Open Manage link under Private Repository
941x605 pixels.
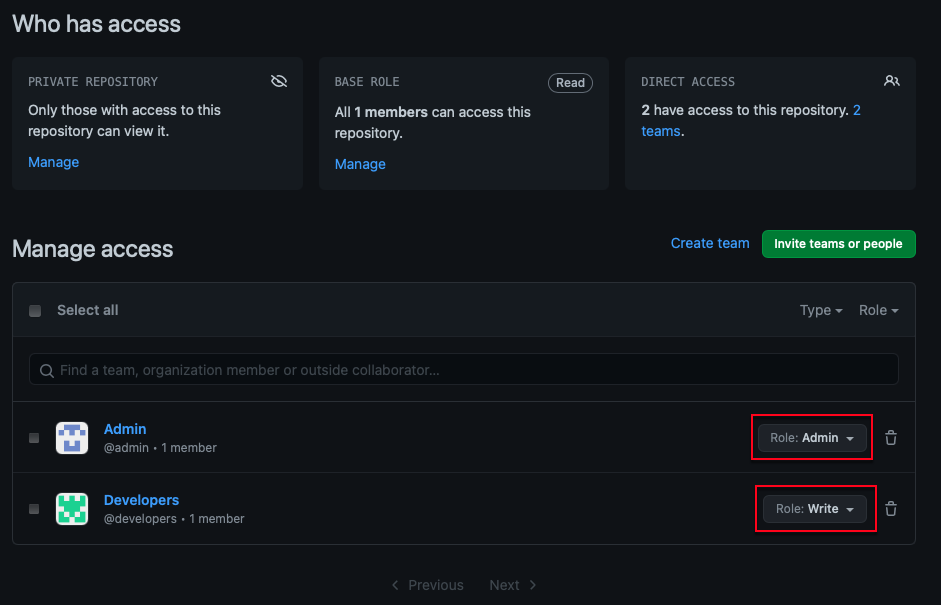[54, 162]
